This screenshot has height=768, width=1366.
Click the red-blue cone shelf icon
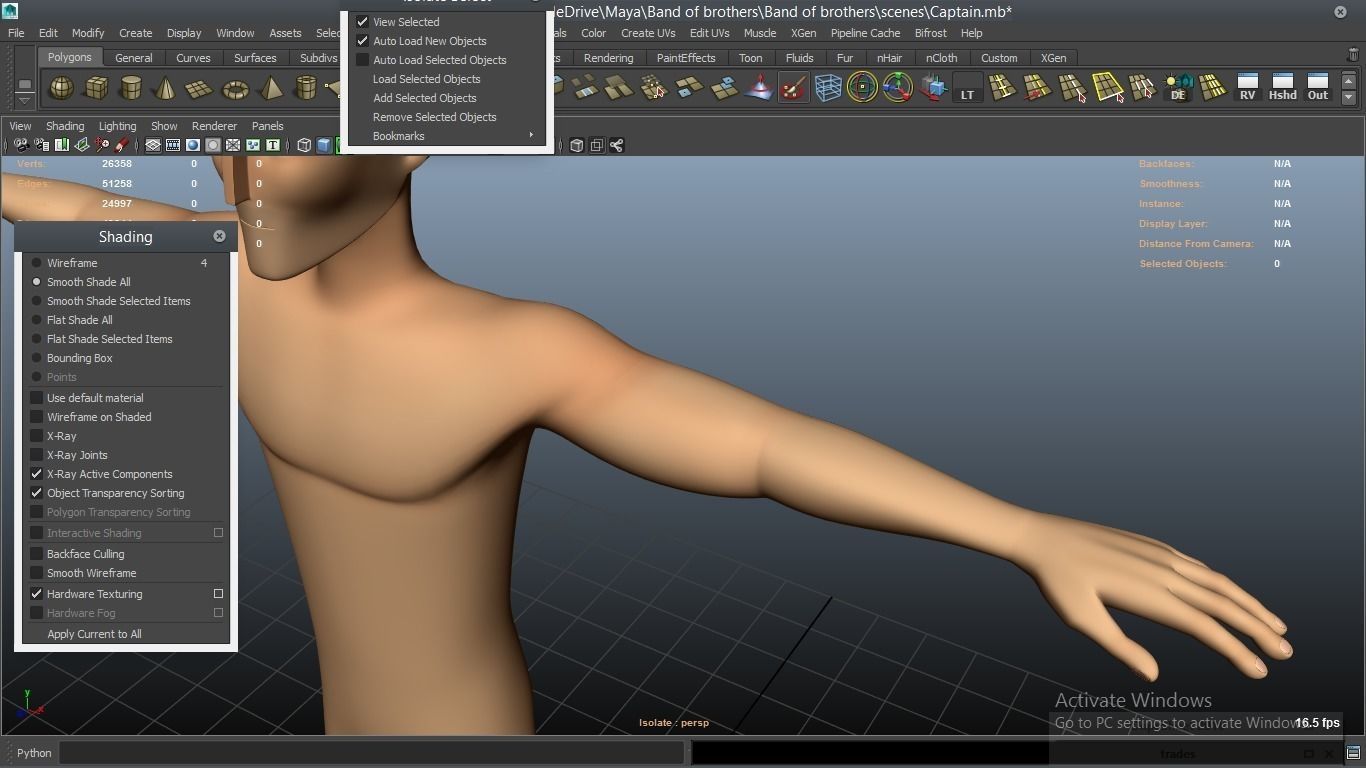coord(759,88)
